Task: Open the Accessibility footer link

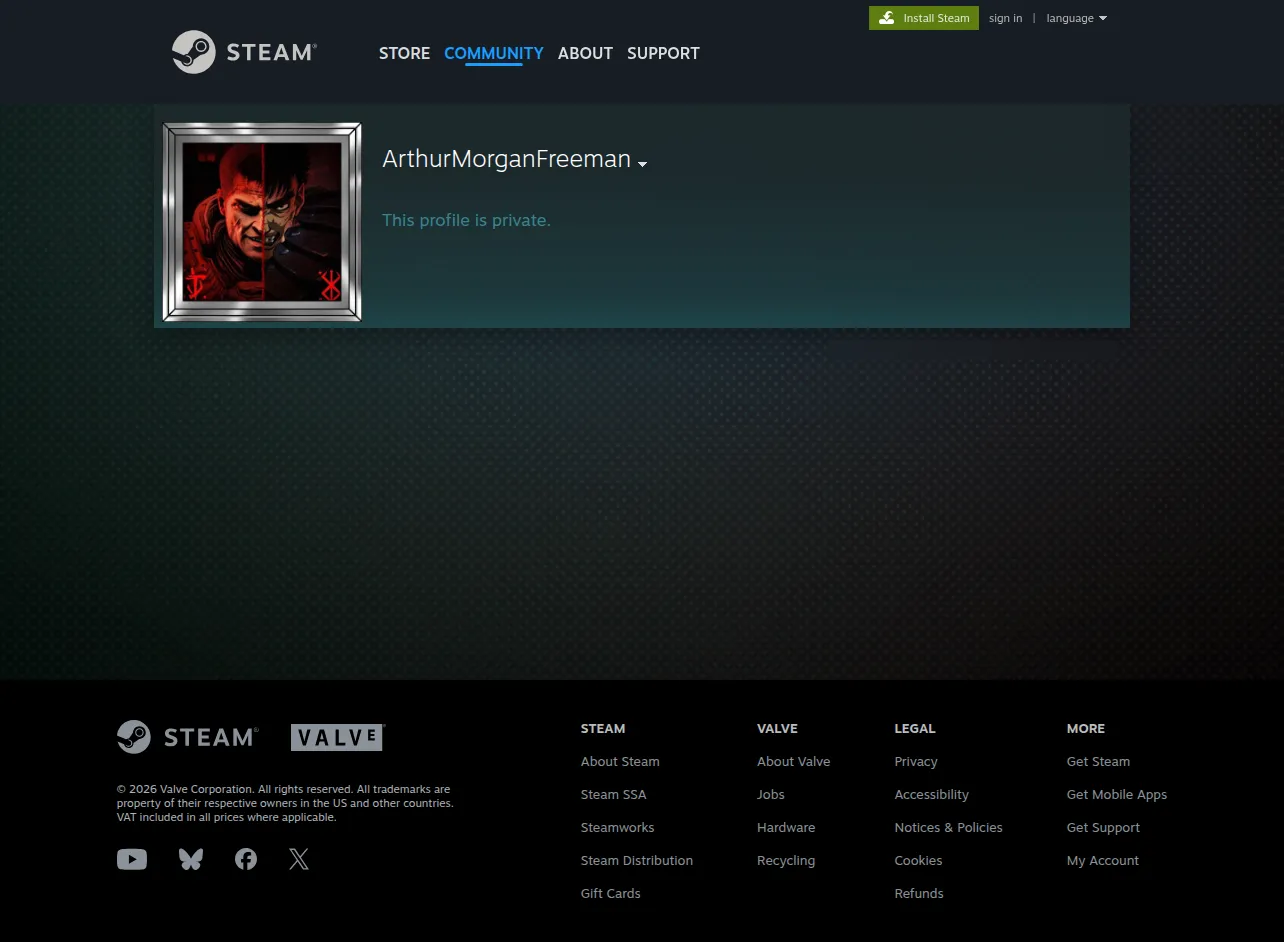Action: pyautogui.click(x=932, y=794)
